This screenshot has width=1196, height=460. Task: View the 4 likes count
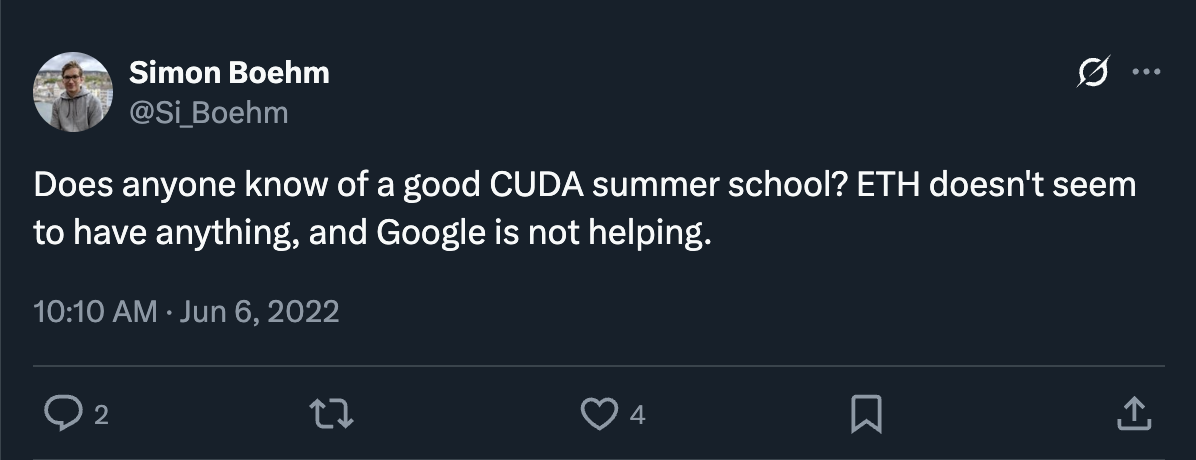tap(638, 416)
